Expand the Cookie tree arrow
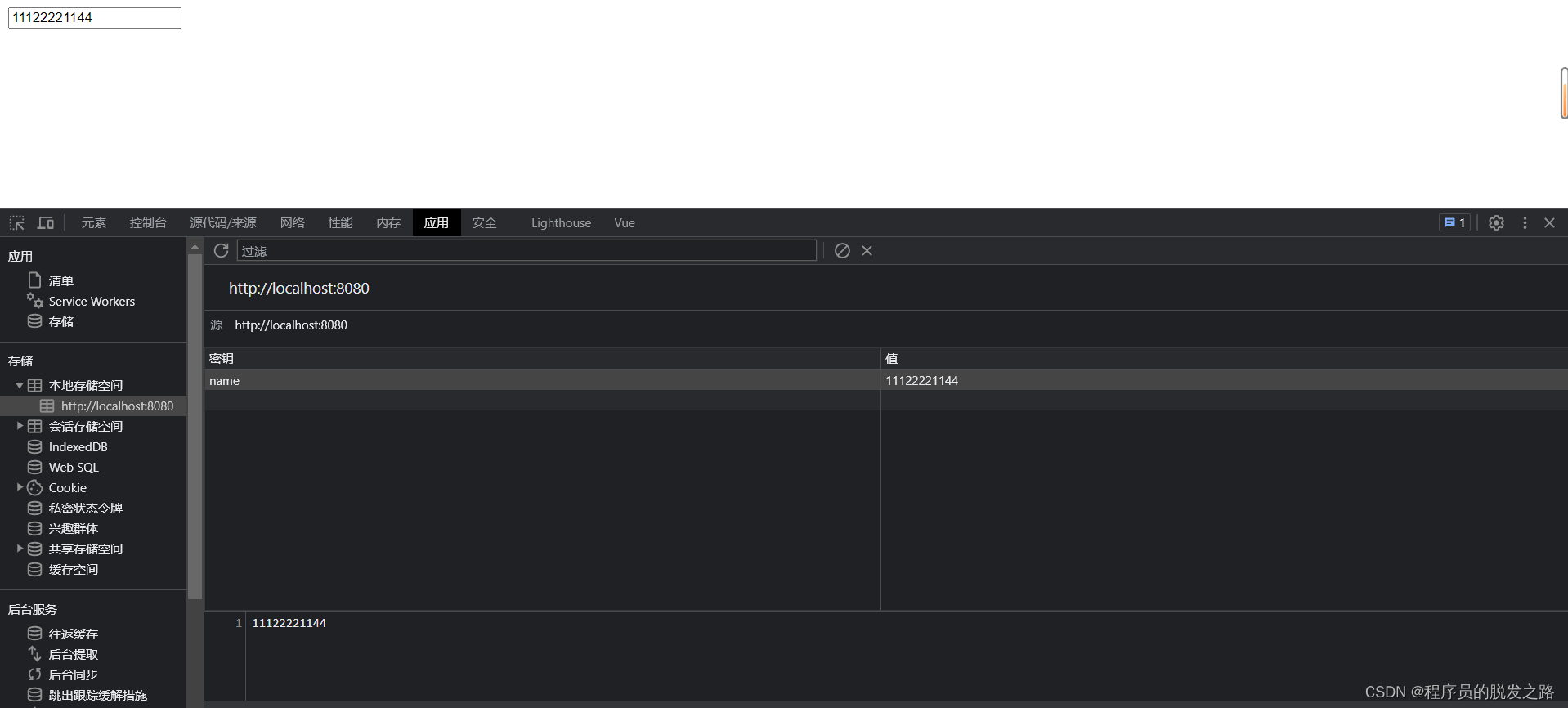This screenshot has height=708, width=1568. [x=19, y=487]
